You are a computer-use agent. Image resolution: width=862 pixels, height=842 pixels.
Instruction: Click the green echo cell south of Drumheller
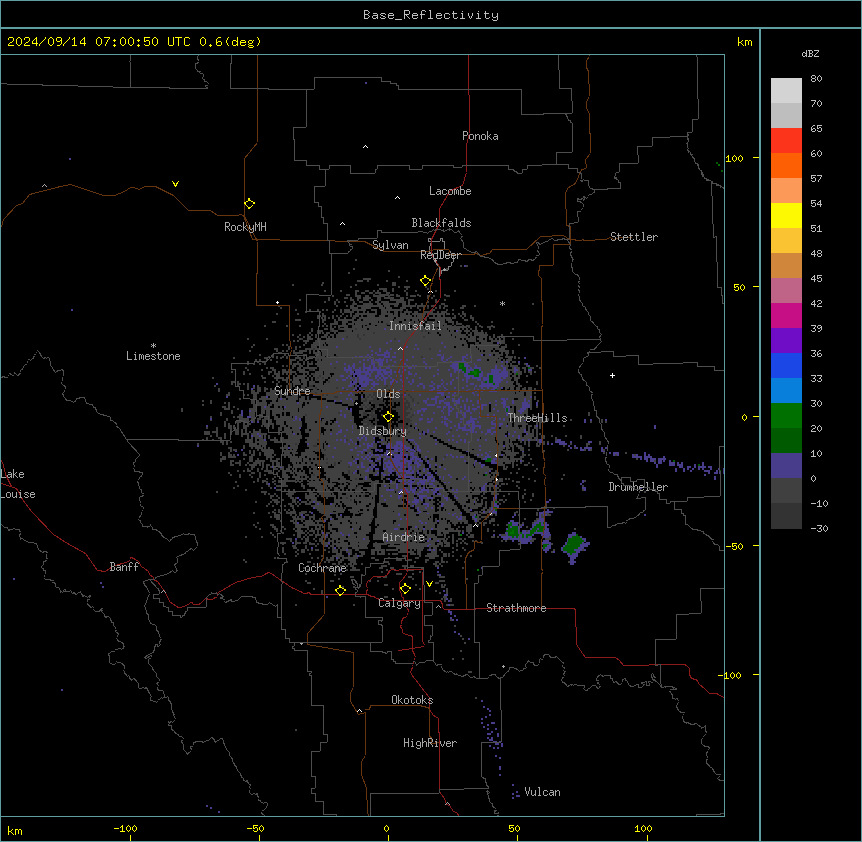click(574, 544)
